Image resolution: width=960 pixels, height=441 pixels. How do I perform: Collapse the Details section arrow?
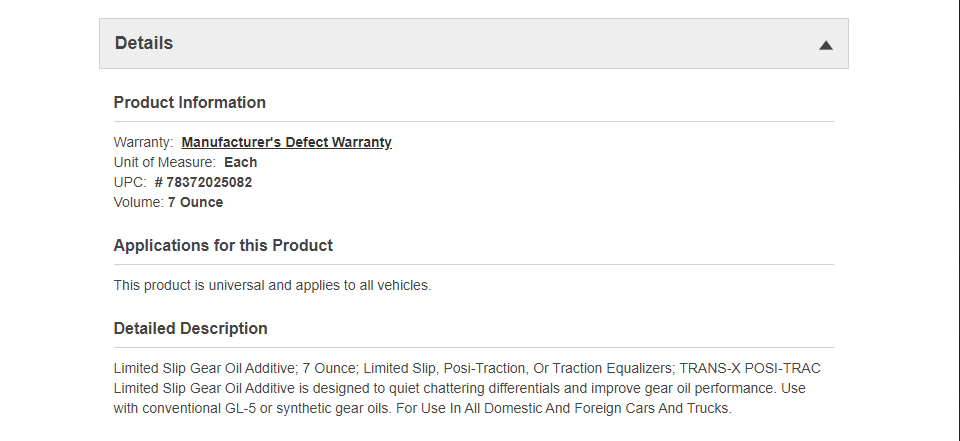825,44
